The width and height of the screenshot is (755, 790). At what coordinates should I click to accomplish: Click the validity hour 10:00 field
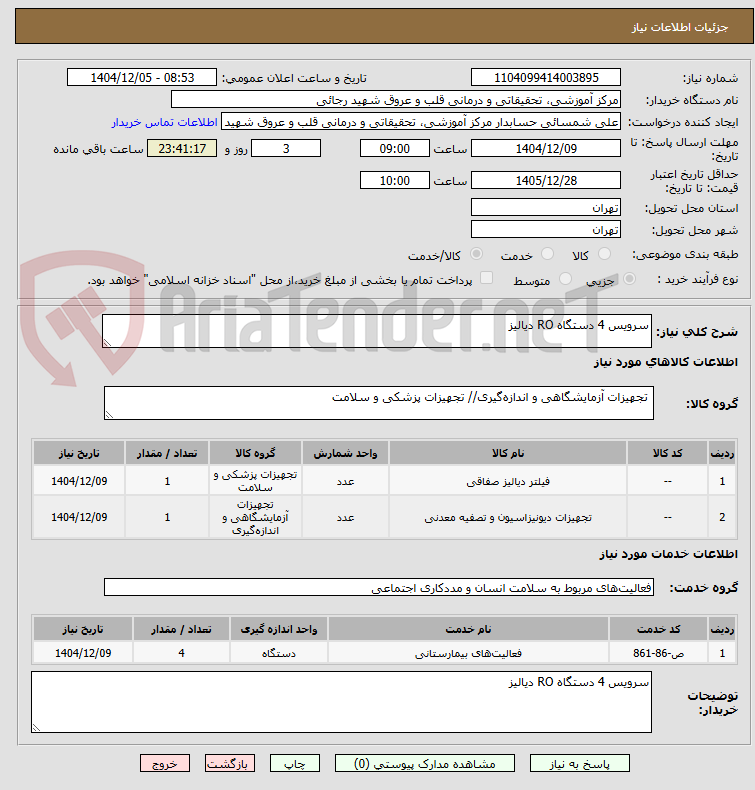click(x=394, y=180)
